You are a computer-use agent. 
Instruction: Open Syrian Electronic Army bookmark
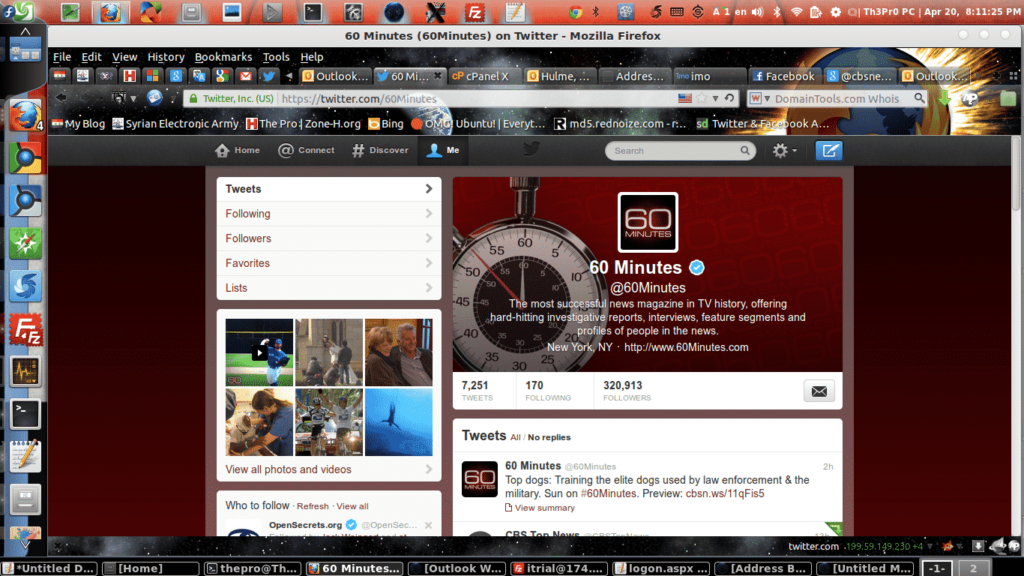(x=176, y=124)
